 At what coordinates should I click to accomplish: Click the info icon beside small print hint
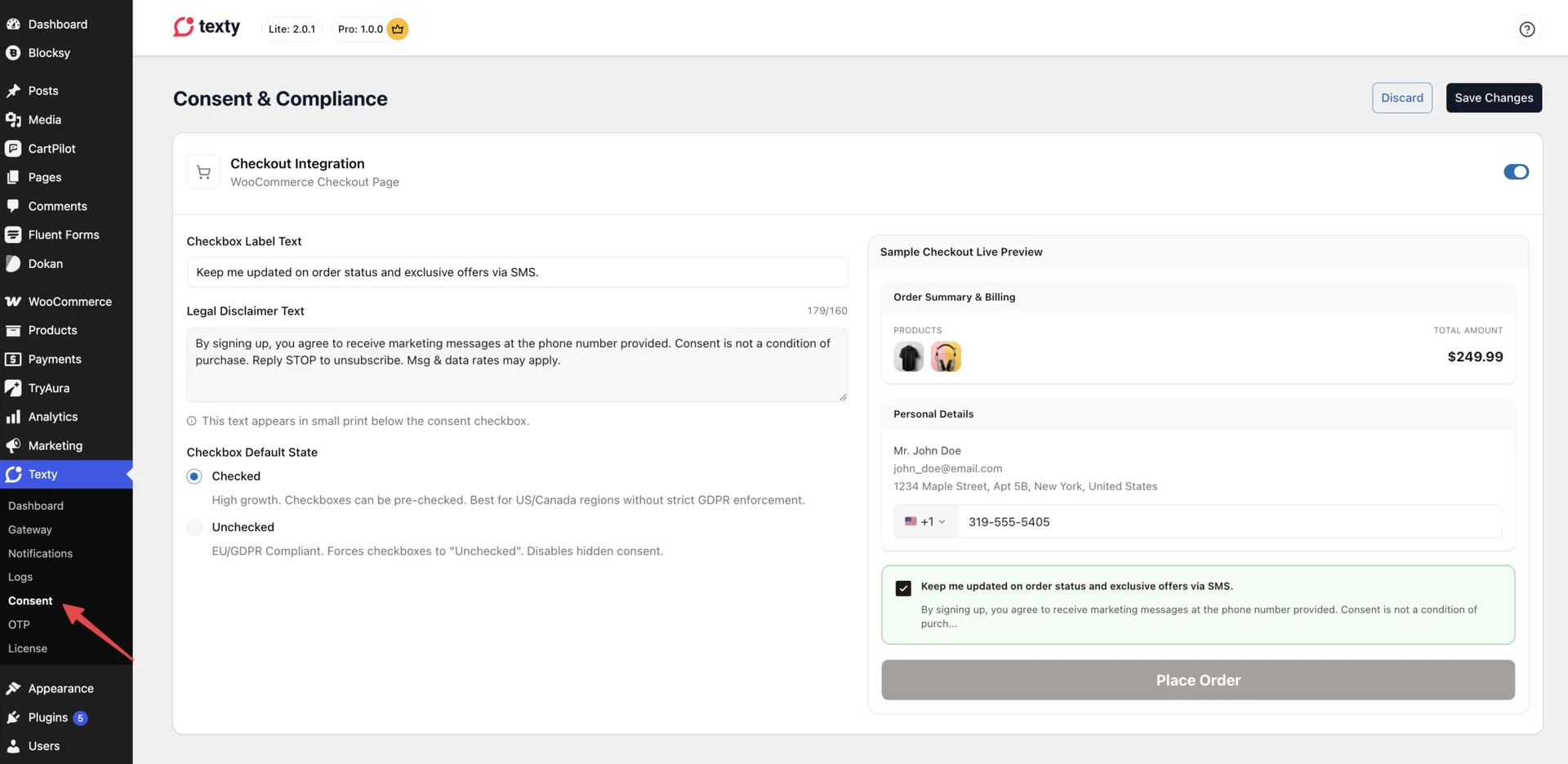click(192, 421)
